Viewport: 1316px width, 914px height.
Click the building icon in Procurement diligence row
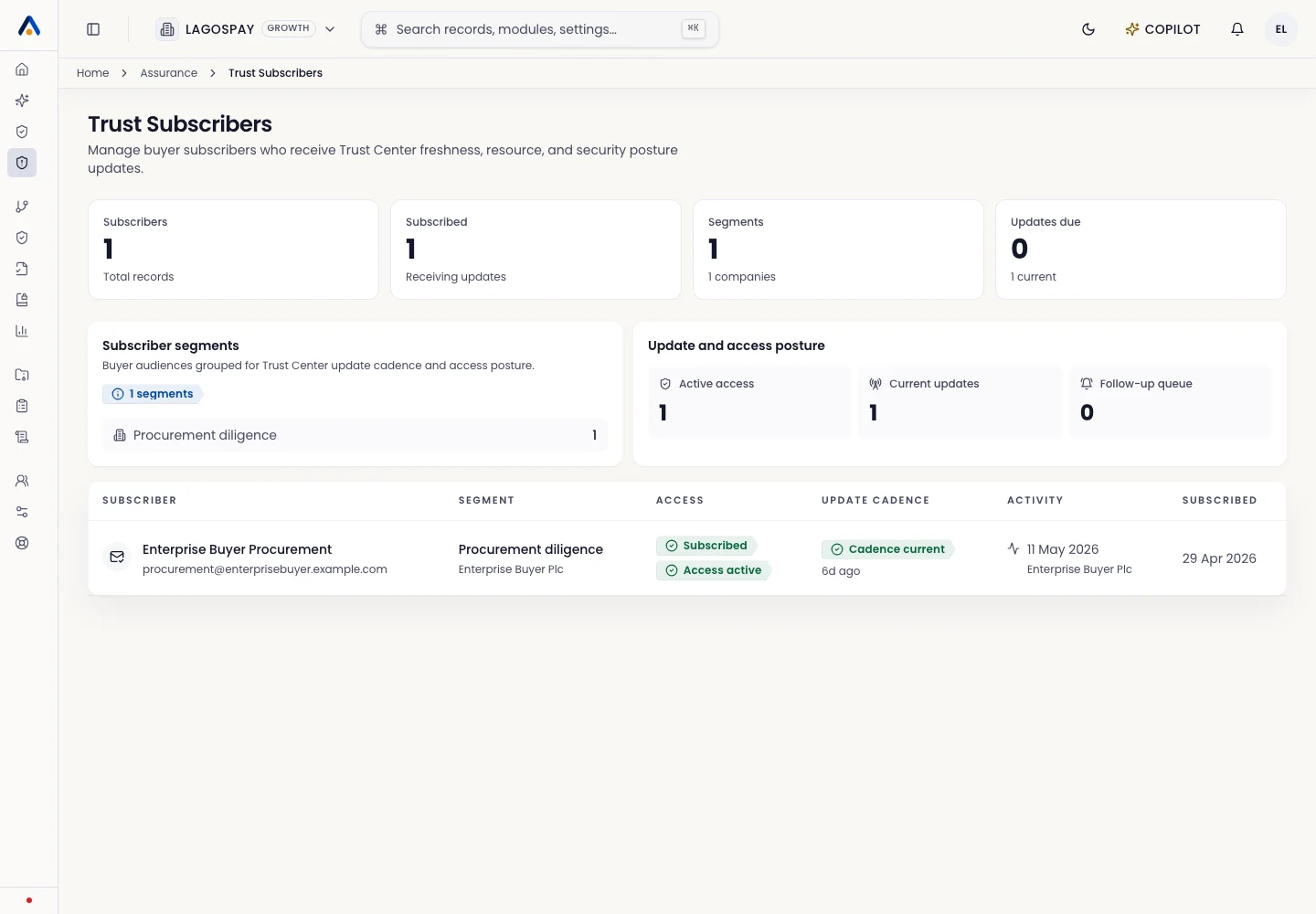[x=120, y=435]
